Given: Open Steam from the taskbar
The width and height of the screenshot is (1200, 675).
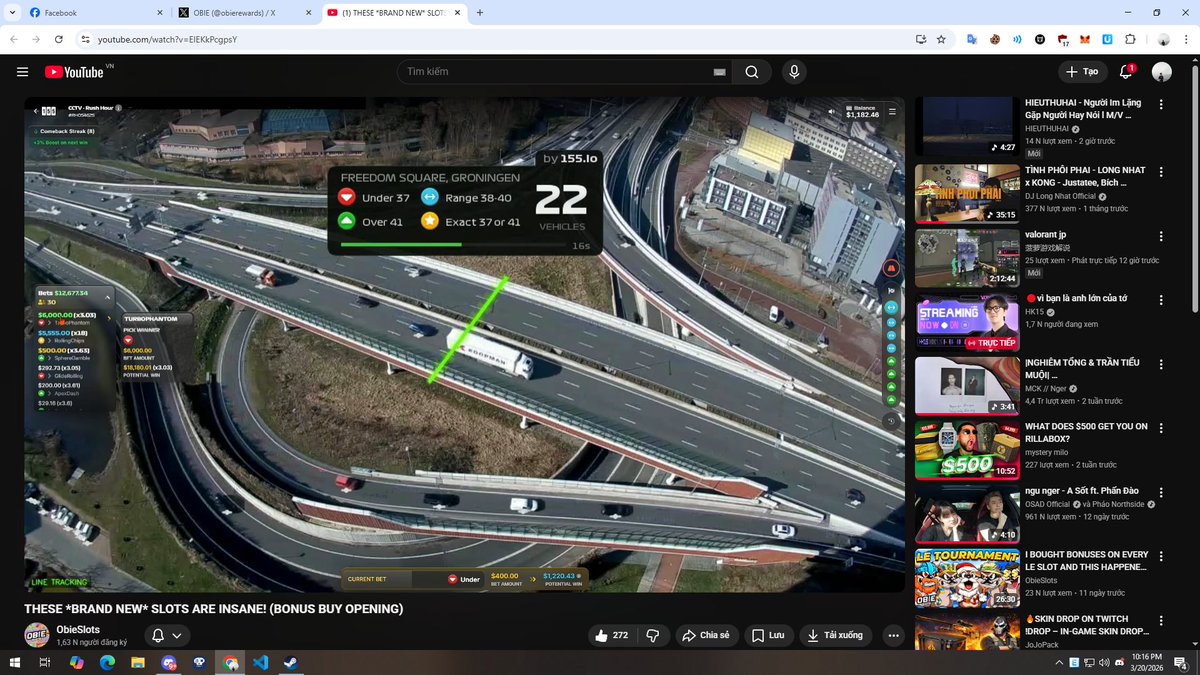Looking at the screenshot, I should 292,663.
